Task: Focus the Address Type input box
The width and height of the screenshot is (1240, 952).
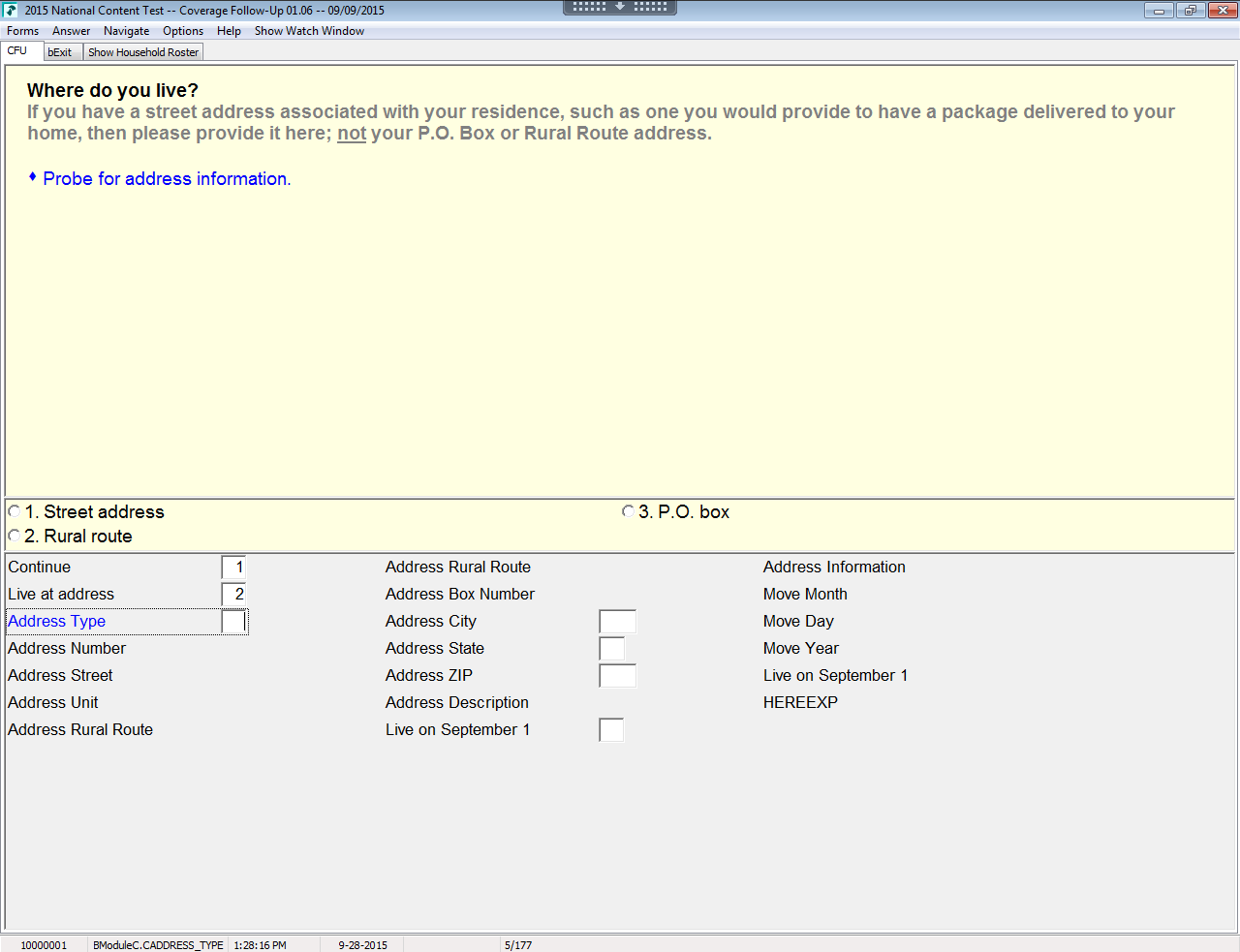Action: click(x=233, y=622)
